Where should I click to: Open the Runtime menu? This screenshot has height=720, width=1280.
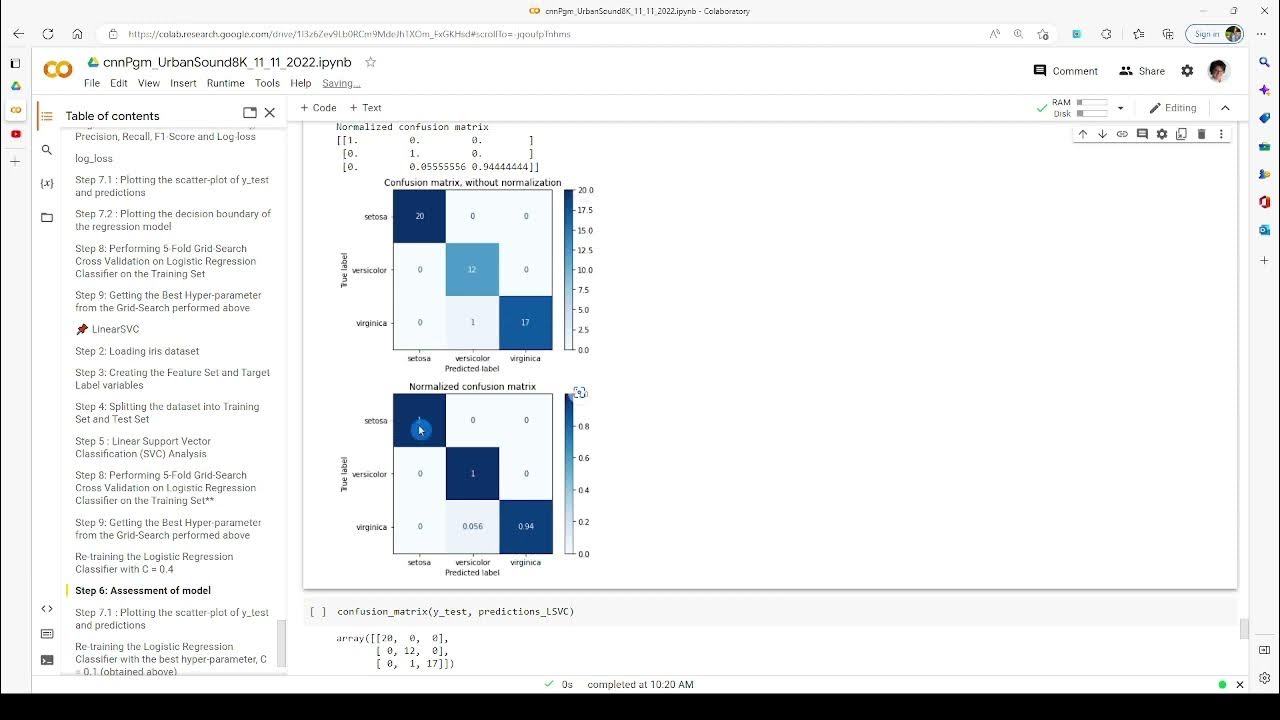(226, 83)
